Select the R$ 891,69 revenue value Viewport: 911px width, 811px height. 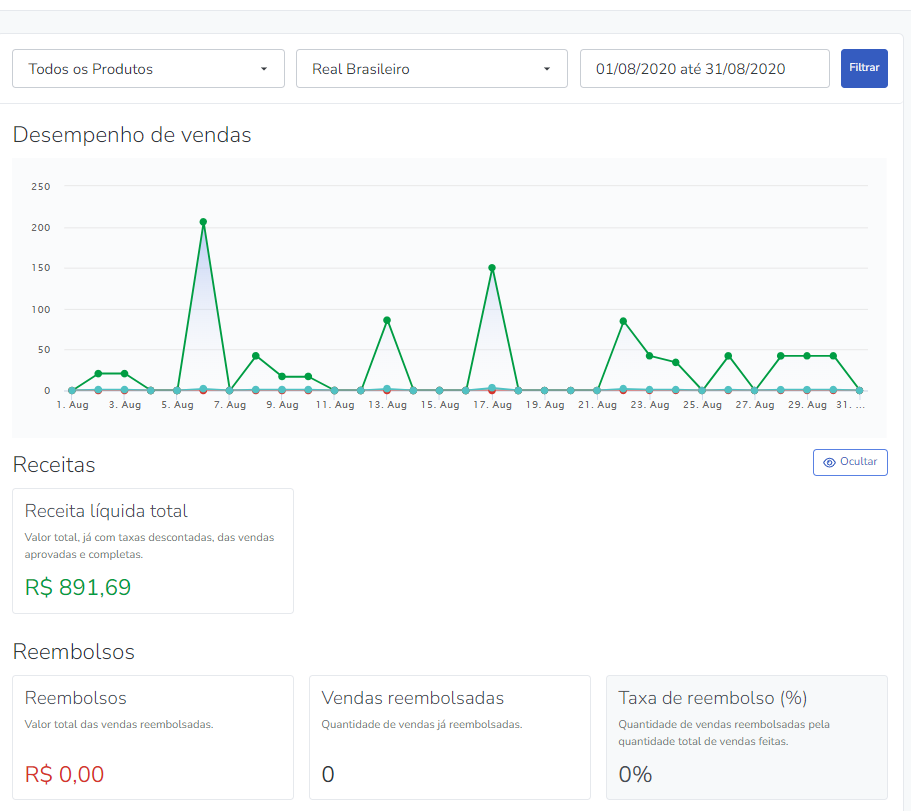click(78, 587)
